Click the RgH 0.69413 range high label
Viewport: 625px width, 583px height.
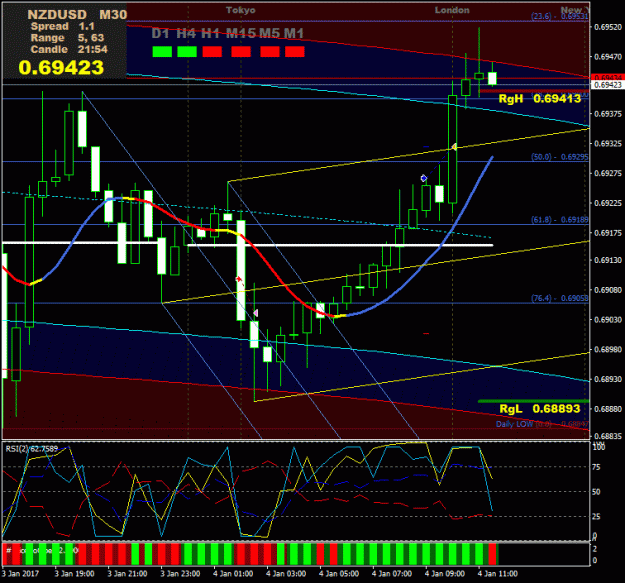pos(540,99)
